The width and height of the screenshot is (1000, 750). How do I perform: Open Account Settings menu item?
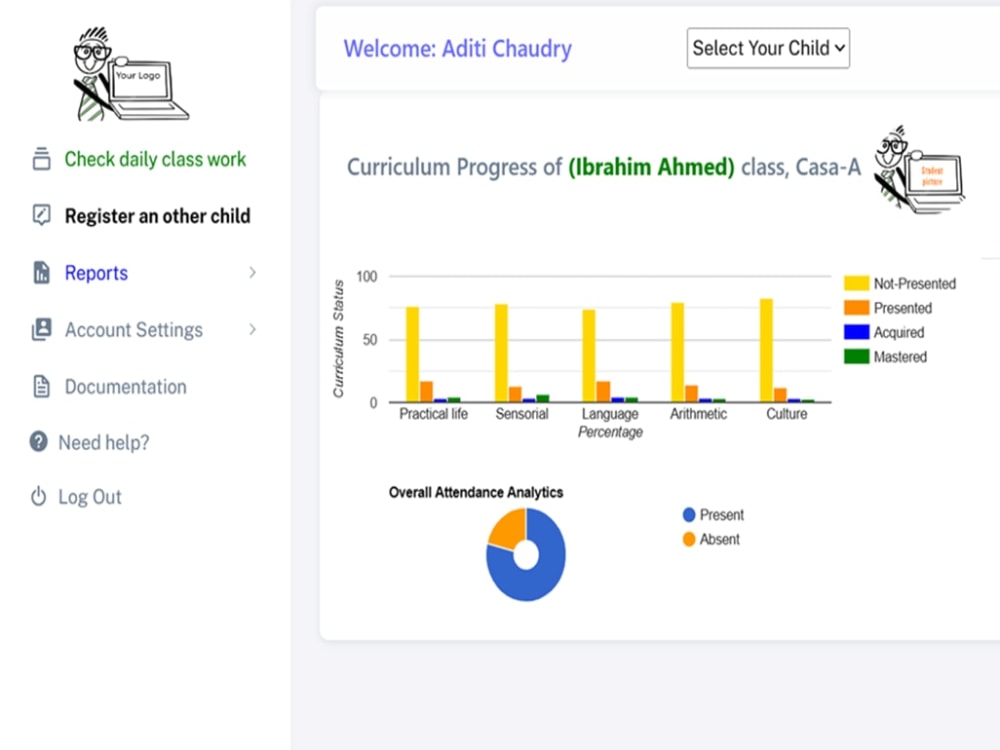coord(134,330)
